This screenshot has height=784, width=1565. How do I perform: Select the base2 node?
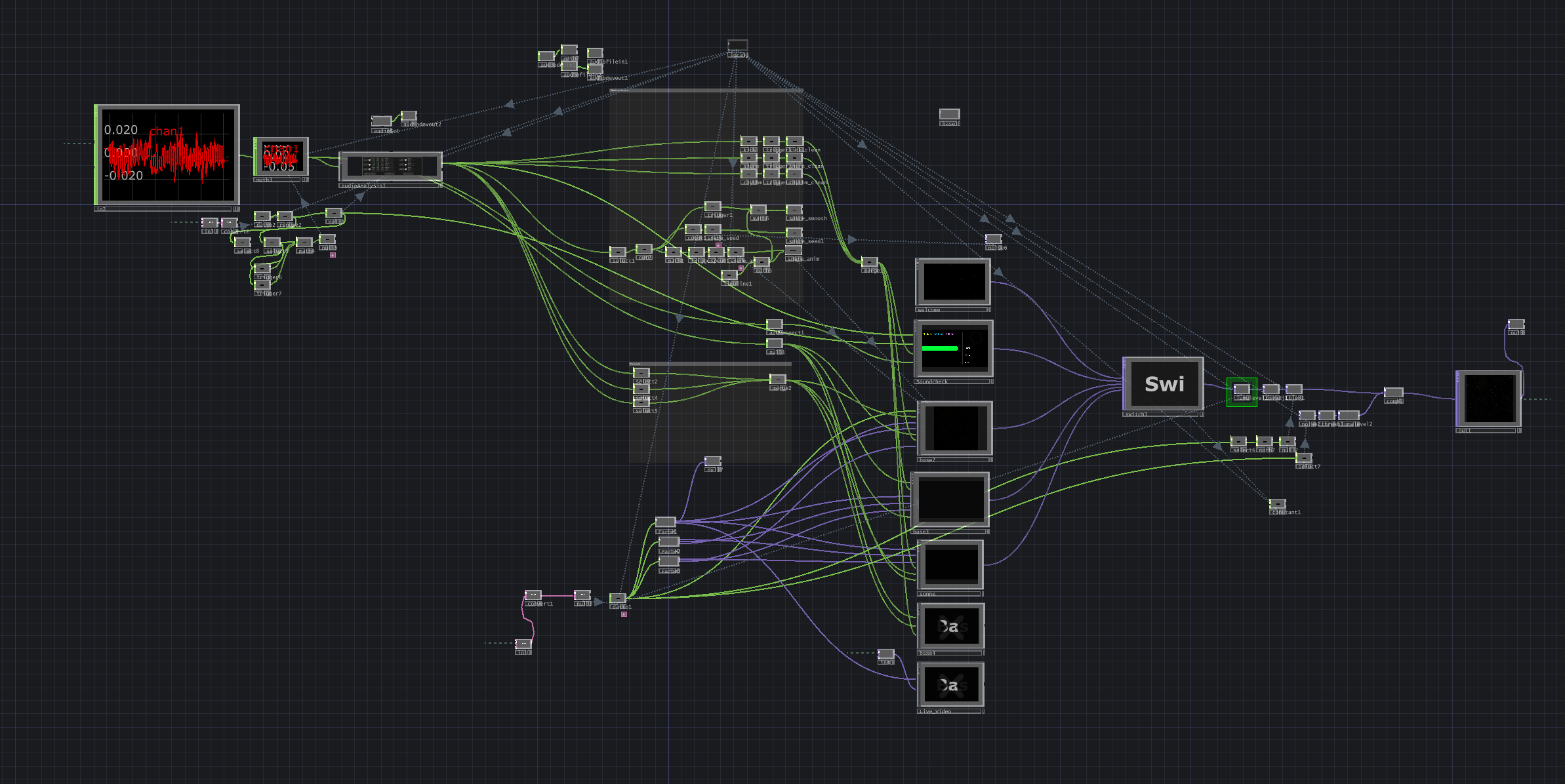click(x=955, y=429)
